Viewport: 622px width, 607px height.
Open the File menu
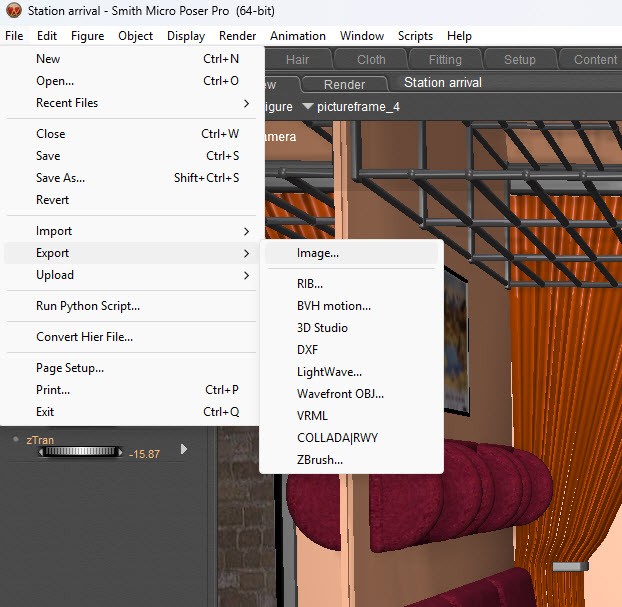[14, 36]
